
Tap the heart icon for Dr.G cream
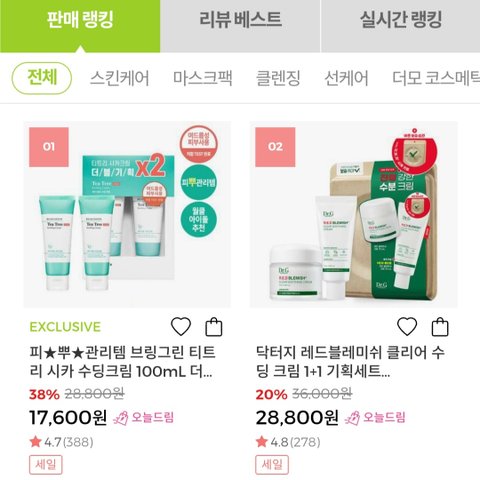pos(407,327)
